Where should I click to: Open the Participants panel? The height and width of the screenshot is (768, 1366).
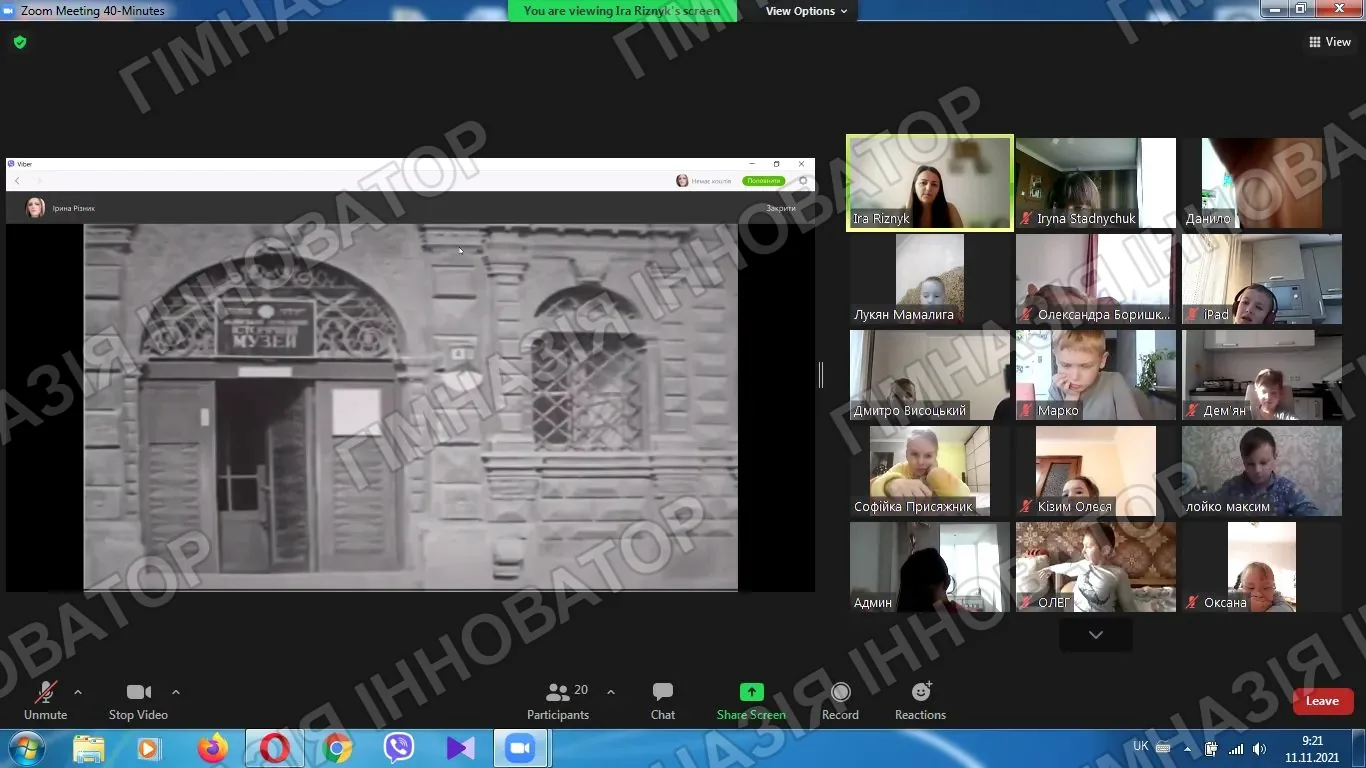[x=558, y=700]
